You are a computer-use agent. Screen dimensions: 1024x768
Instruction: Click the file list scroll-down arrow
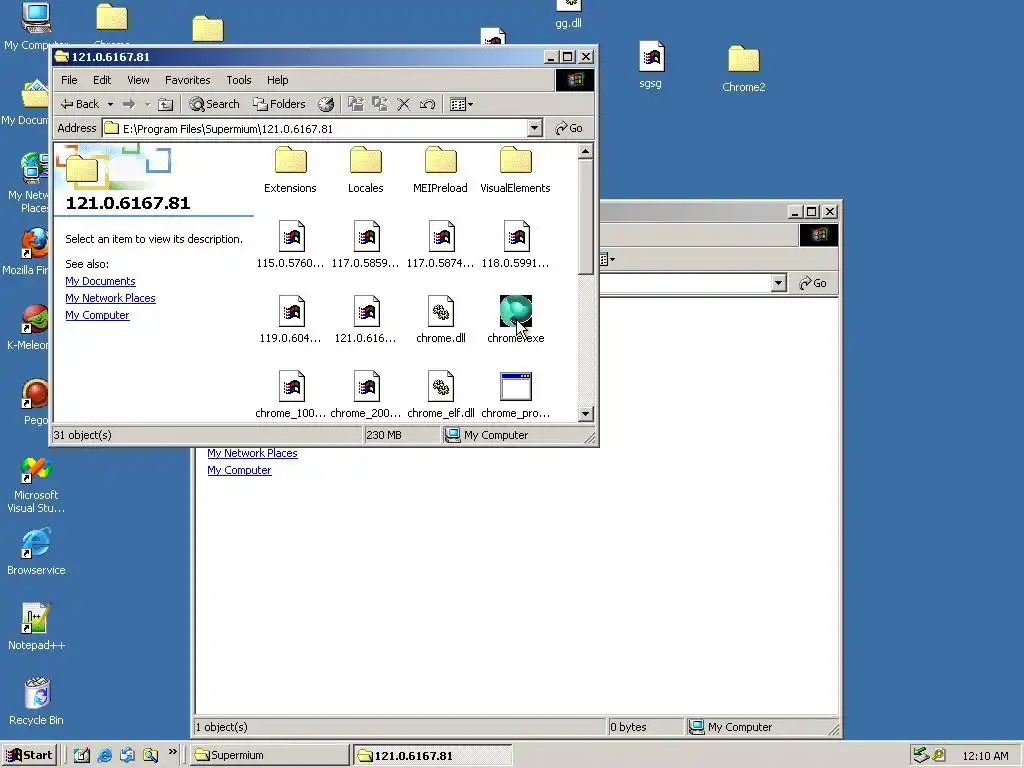coord(585,413)
